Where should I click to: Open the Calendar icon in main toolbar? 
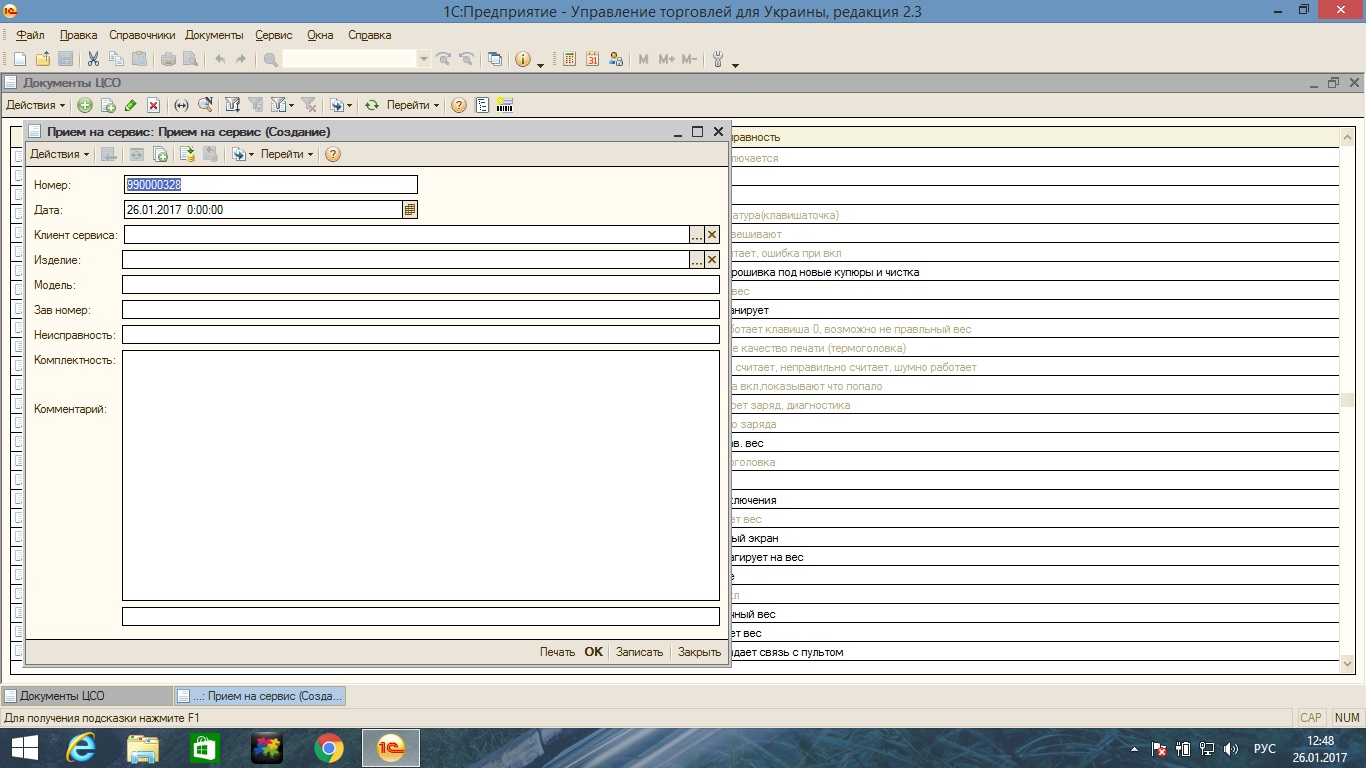tap(593, 60)
